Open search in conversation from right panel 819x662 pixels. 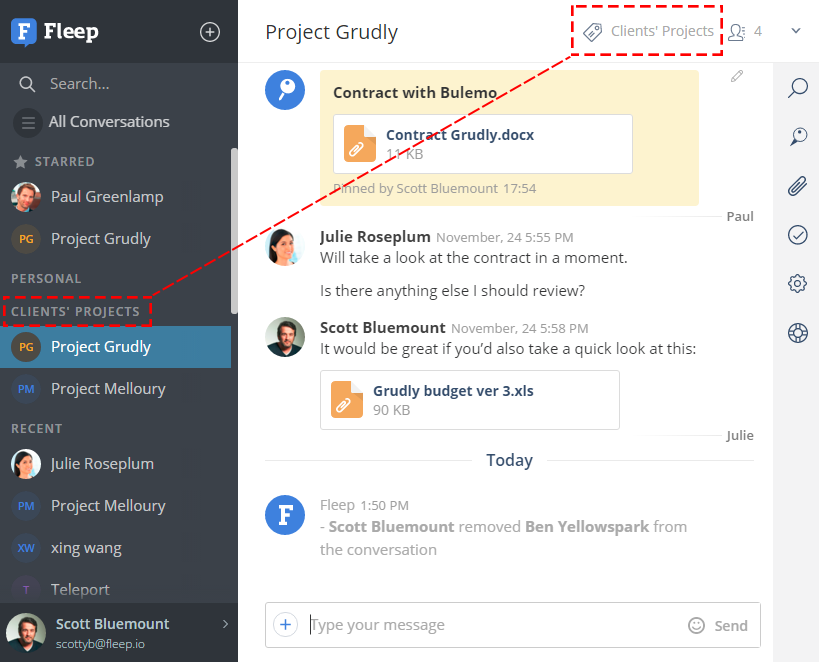[x=797, y=88]
